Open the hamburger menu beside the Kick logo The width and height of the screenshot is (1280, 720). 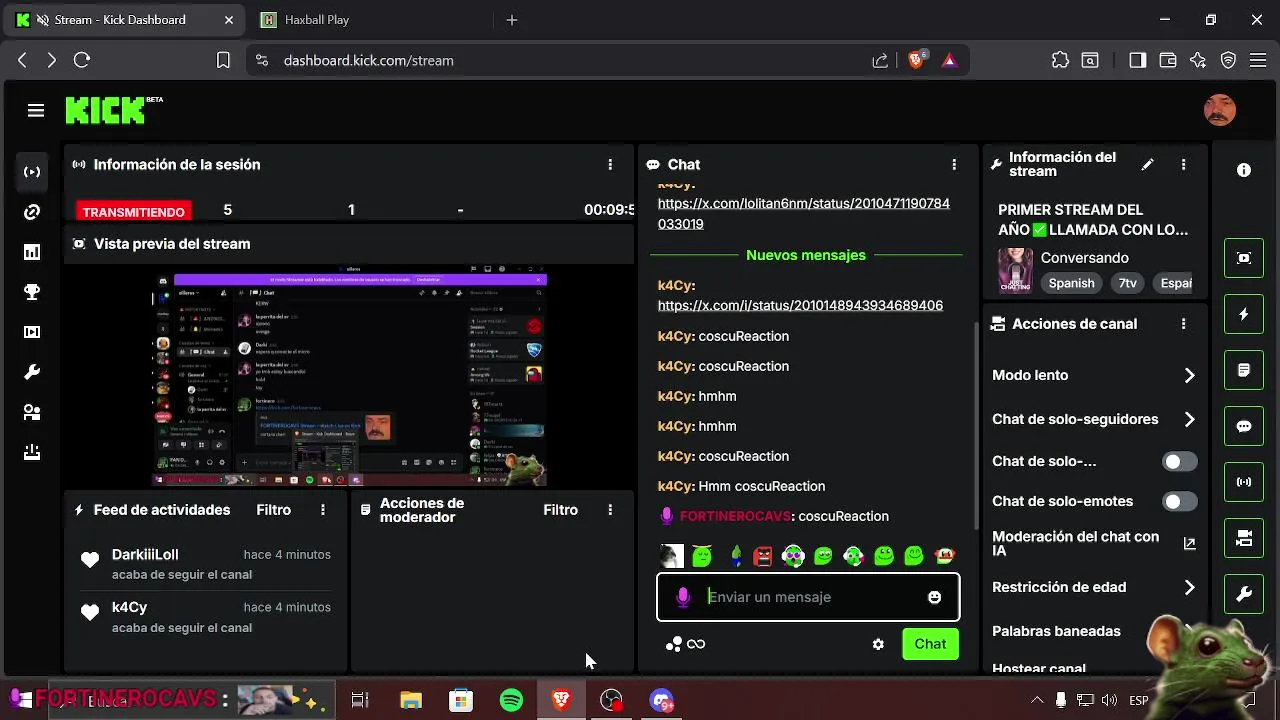tap(36, 111)
